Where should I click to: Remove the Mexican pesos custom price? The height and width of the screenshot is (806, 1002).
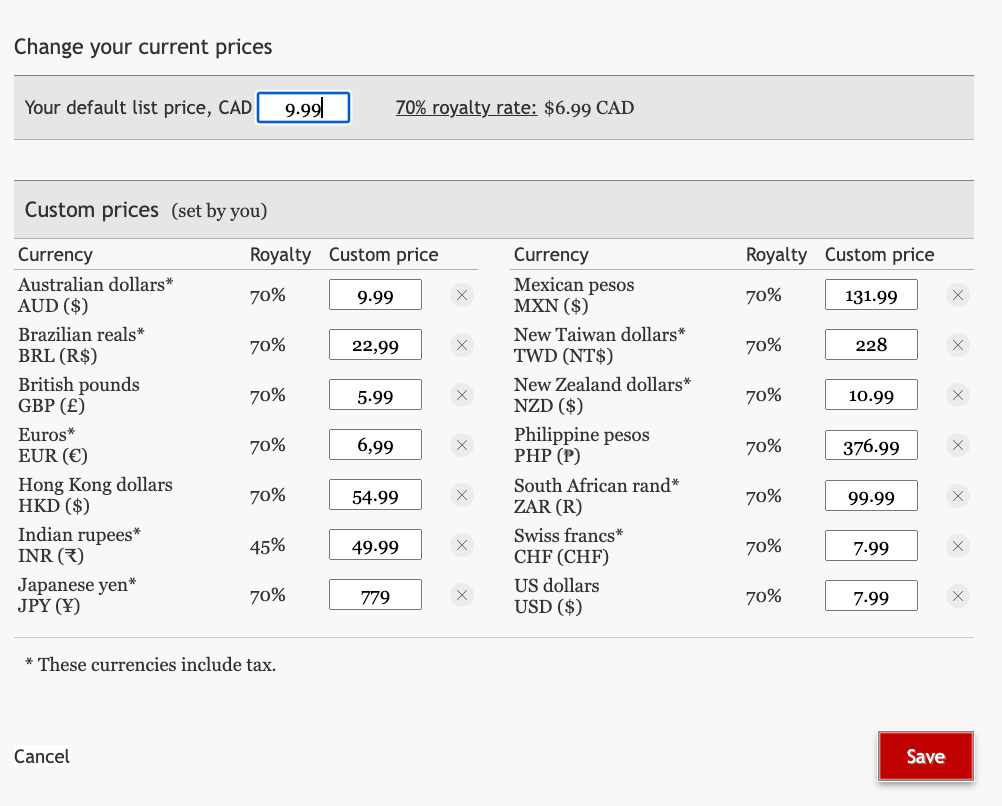[x=957, y=295]
